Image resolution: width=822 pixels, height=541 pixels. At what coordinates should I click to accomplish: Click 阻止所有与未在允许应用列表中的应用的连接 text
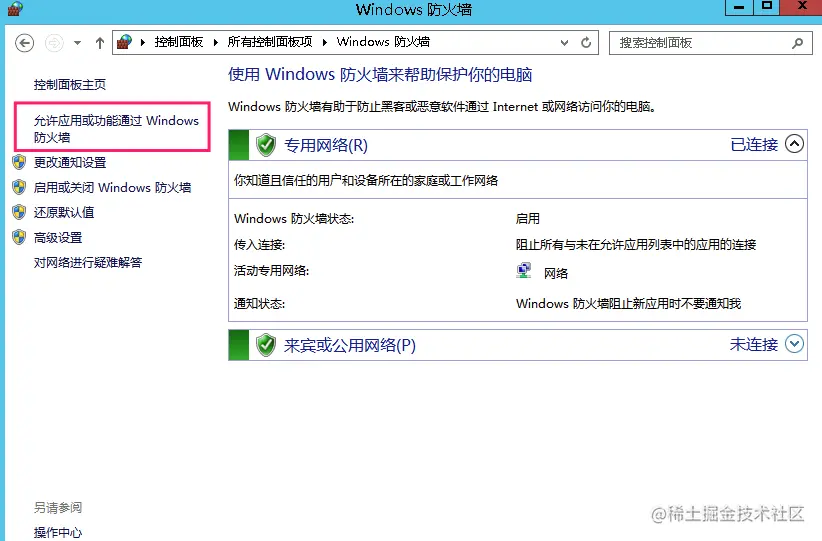click(x=636, y=244)
